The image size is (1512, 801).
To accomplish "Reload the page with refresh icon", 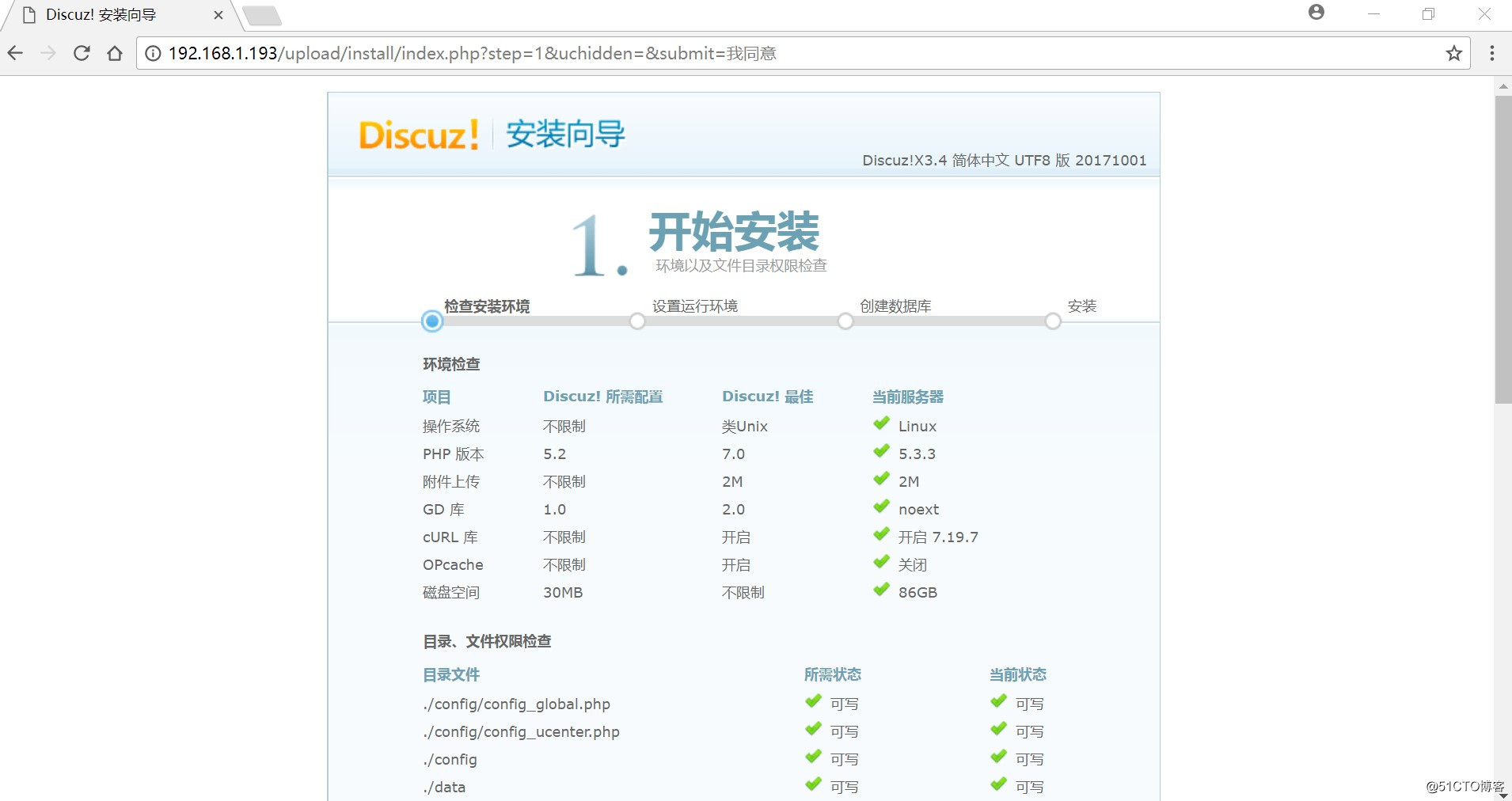I will [82, 53].
